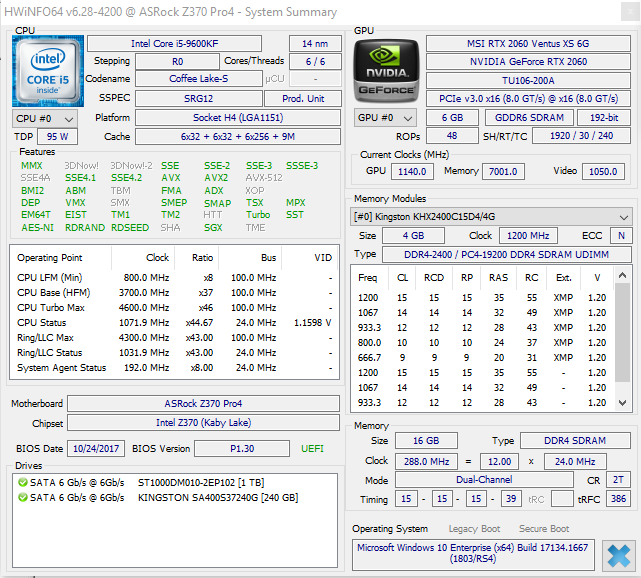Close the summary with the blue X button
Image resolution: width=641 pixels, height=578 pixels.
pos(618,556)
